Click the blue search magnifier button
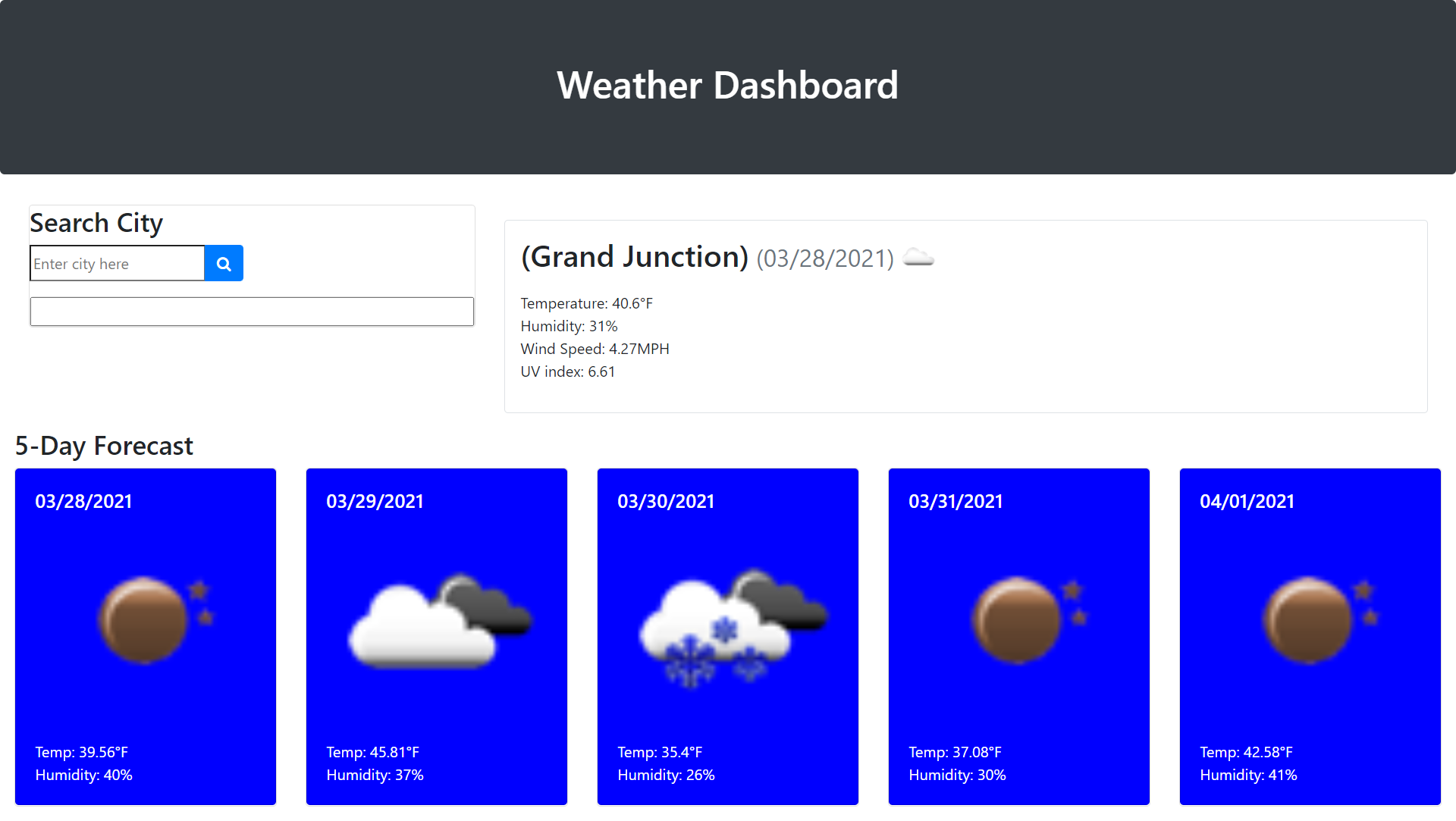This screenshot has width=1456, height=821. pos(224,264)
